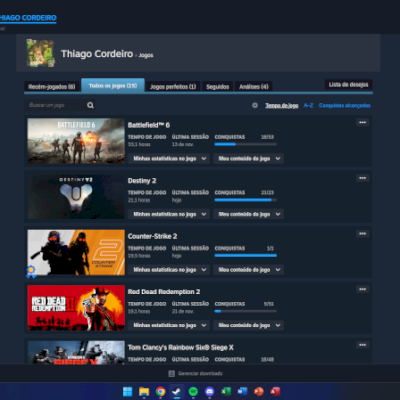Click the search magnifier icon
The width and height of the screenshot is (400, 400).
[90, 105]
